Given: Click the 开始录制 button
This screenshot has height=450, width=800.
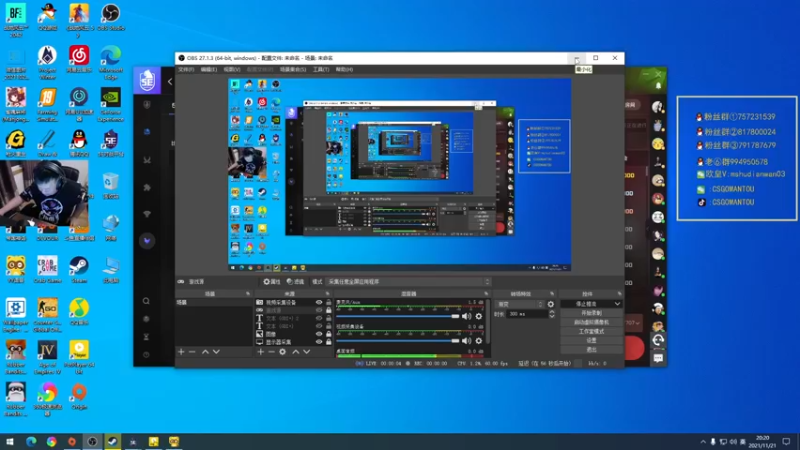Looking at the screenshot, I should tap(591, 313).
